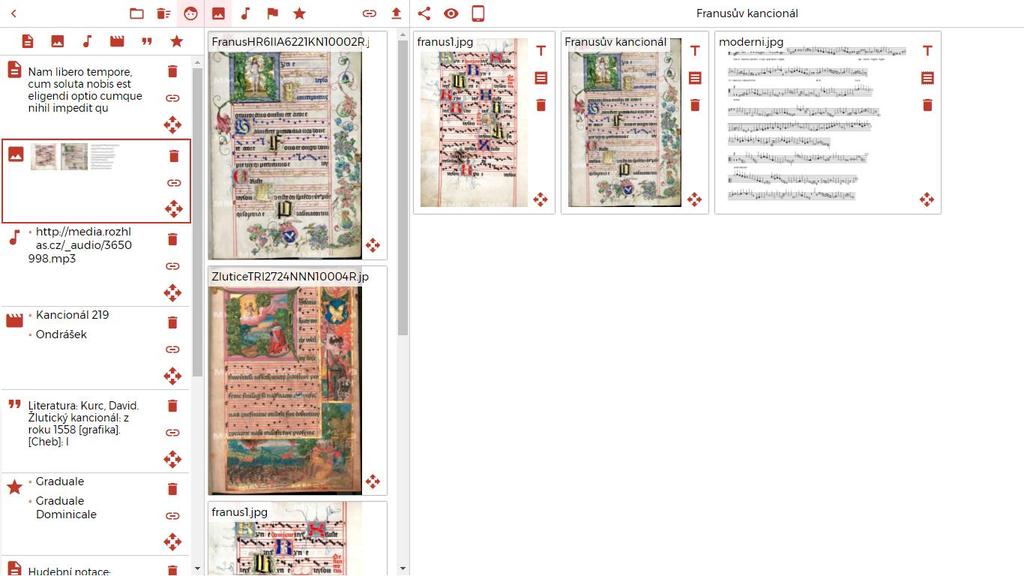Link the 'Nam libero tempore' text item

click(x=172, y=98)
